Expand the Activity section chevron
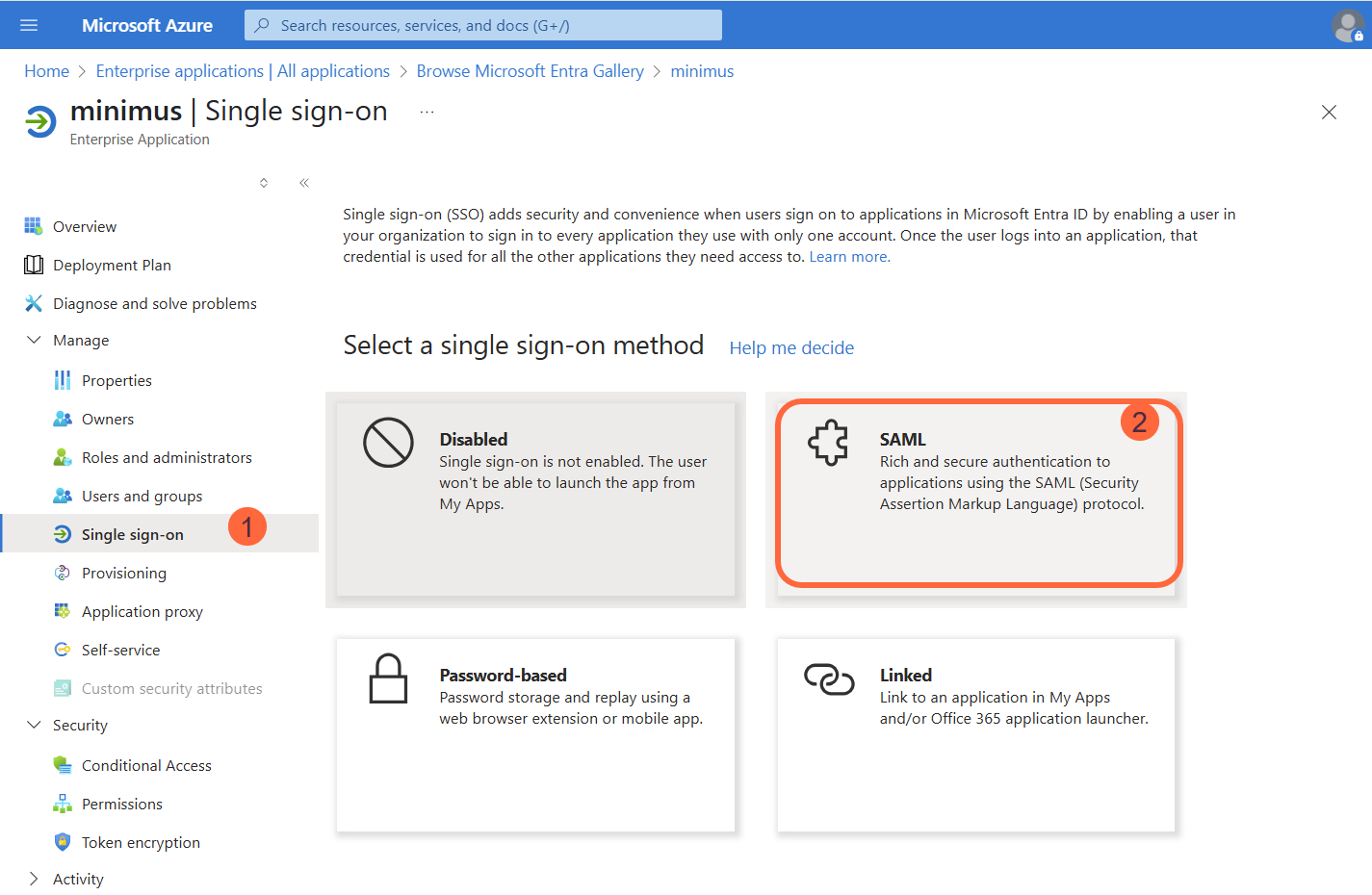 pyautogui.click(x=34, y=879)
